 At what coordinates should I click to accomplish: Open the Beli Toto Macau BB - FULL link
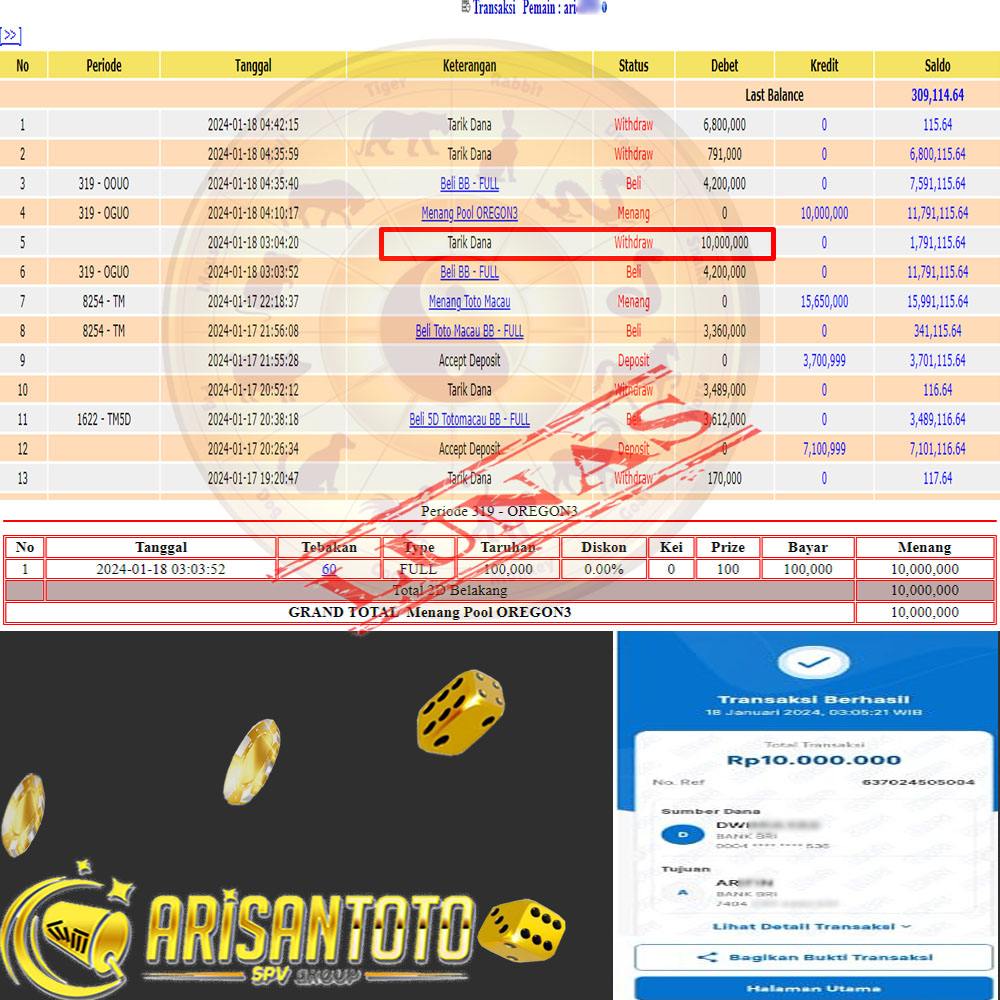coord(469,331)
